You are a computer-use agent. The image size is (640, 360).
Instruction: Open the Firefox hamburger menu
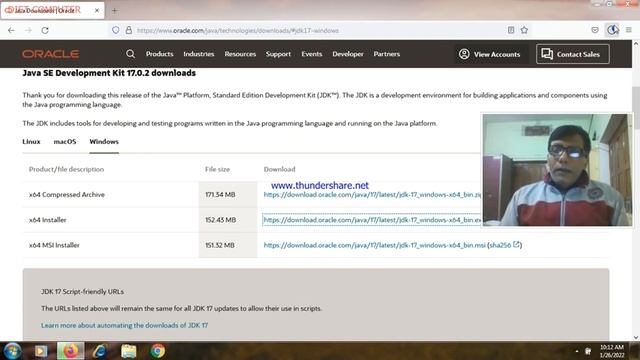(629, 30)
